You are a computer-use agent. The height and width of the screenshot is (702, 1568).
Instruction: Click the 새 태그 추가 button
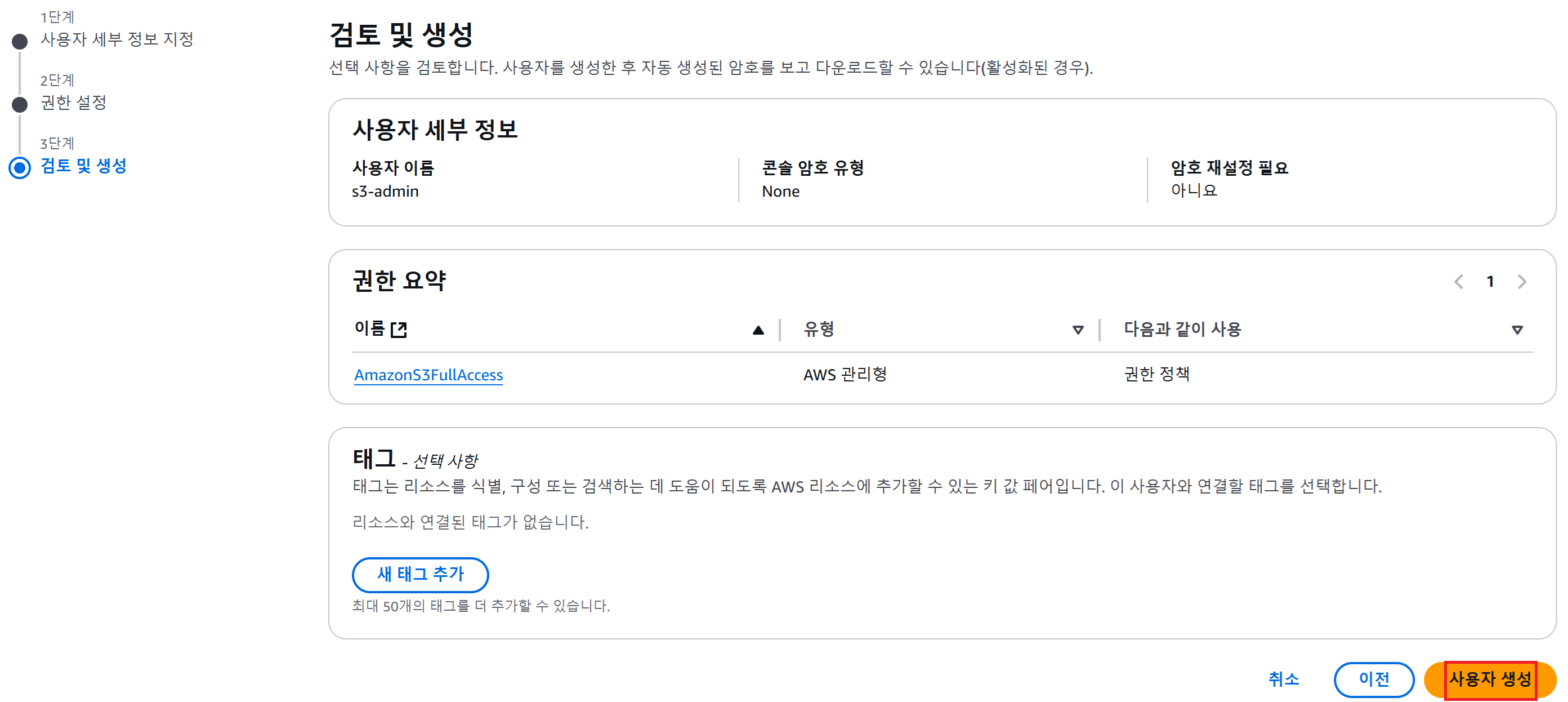[420, 574]
